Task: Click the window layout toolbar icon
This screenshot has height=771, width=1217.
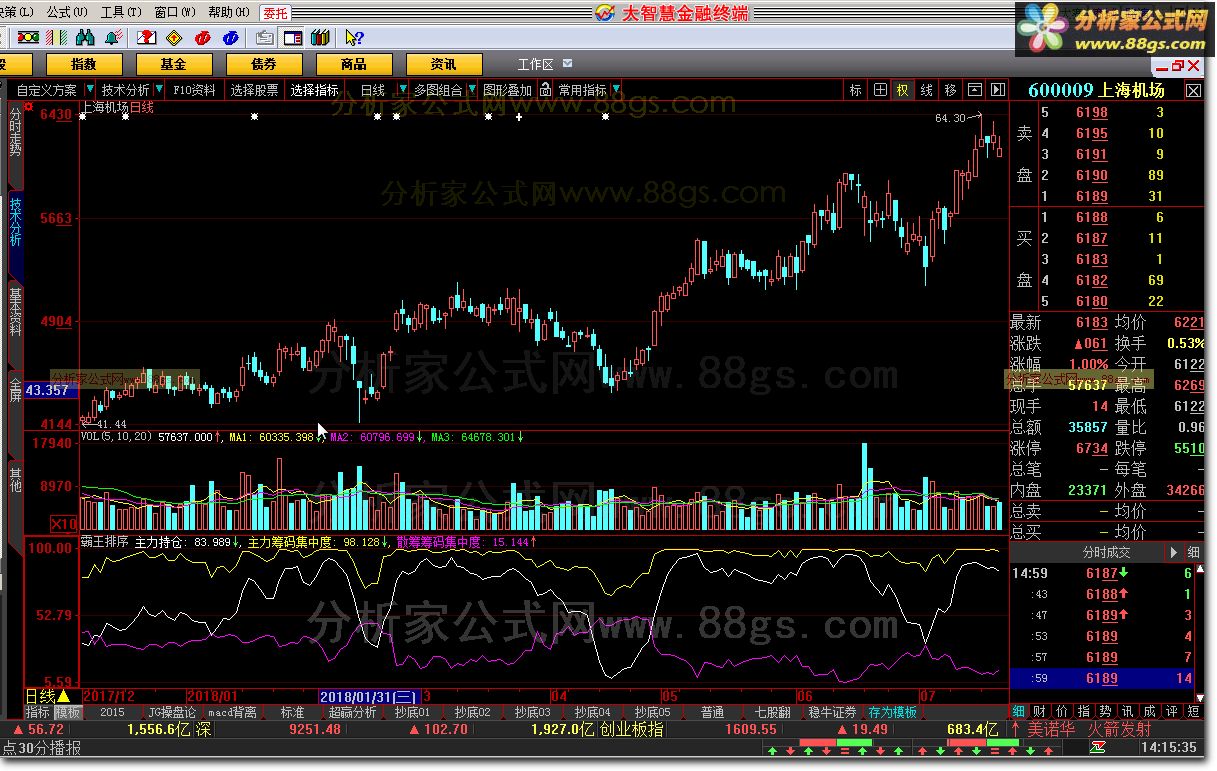Action: [x=293, y=38]
